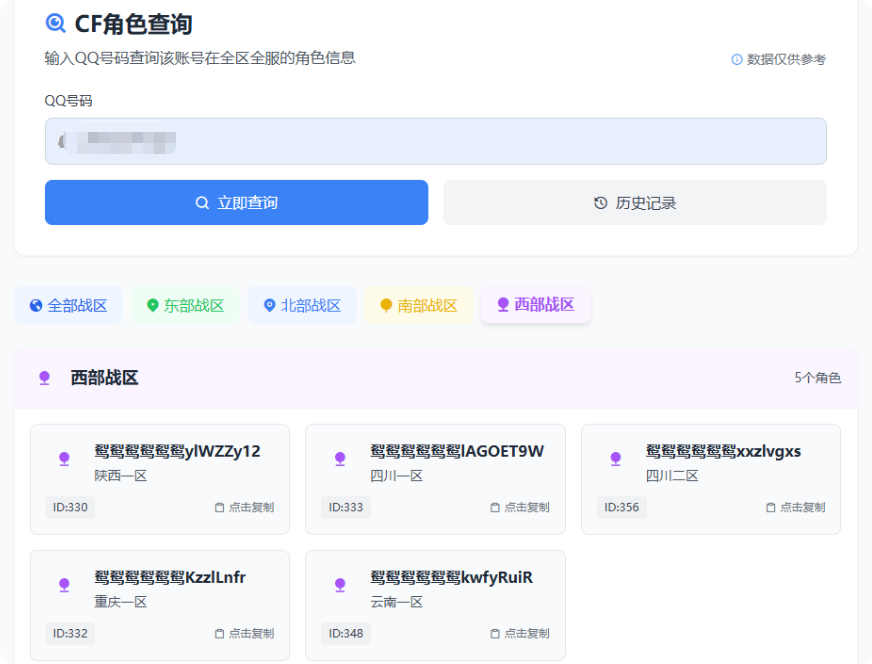Click the character name ending lAGOET9W

click(457, 452)
